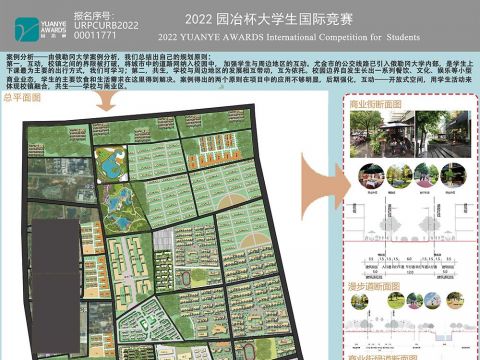Click the blue lake area on the master plan

(112, 165)
